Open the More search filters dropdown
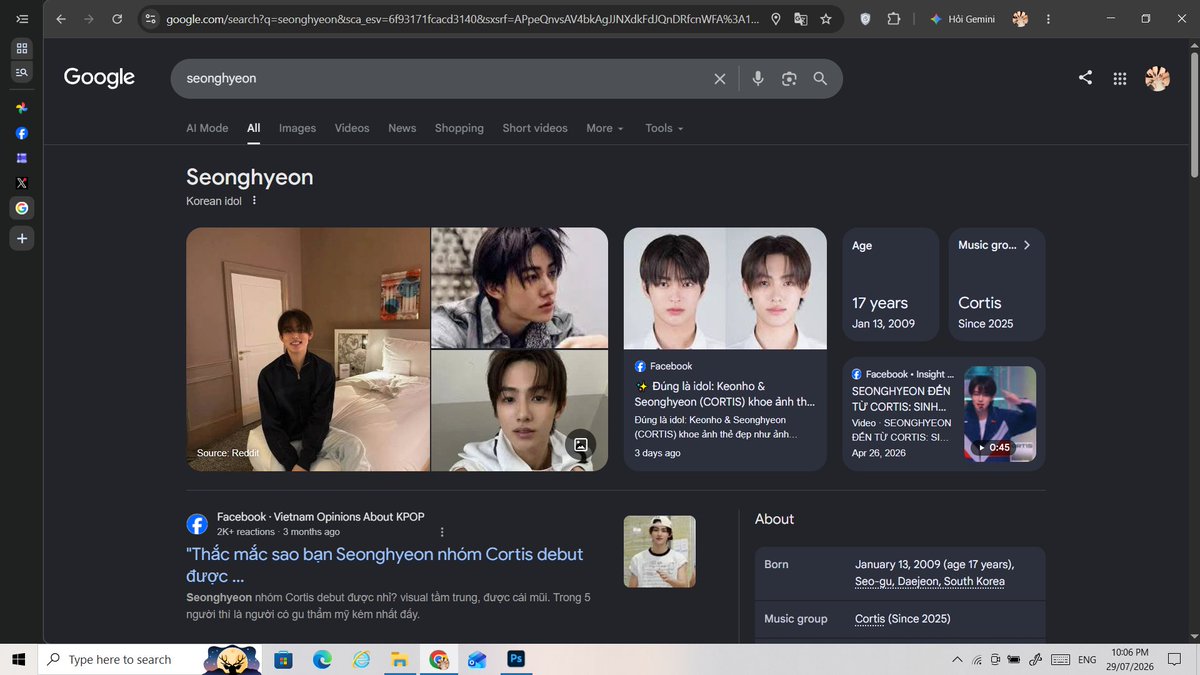 click(x=605, y=128)
